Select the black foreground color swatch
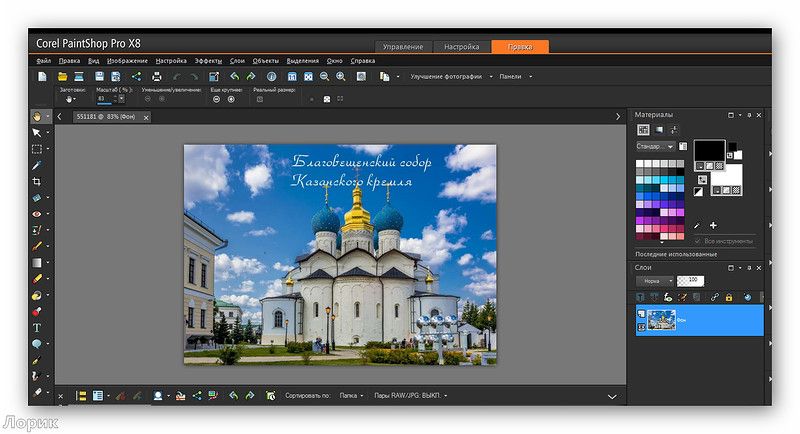Image resolution: width=800 pixels, height=434 pixels. click(708, 150)
